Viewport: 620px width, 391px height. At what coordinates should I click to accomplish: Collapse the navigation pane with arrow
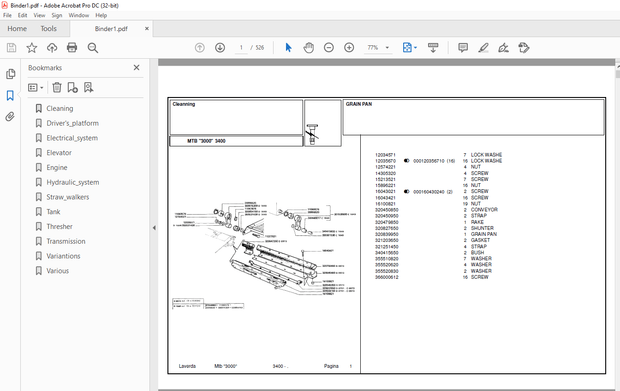tap(154, 228)
